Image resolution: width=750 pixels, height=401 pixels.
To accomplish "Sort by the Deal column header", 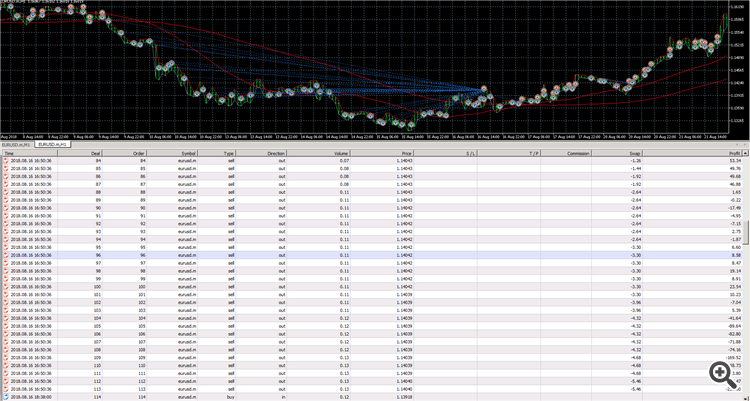I will click(80, 154).
